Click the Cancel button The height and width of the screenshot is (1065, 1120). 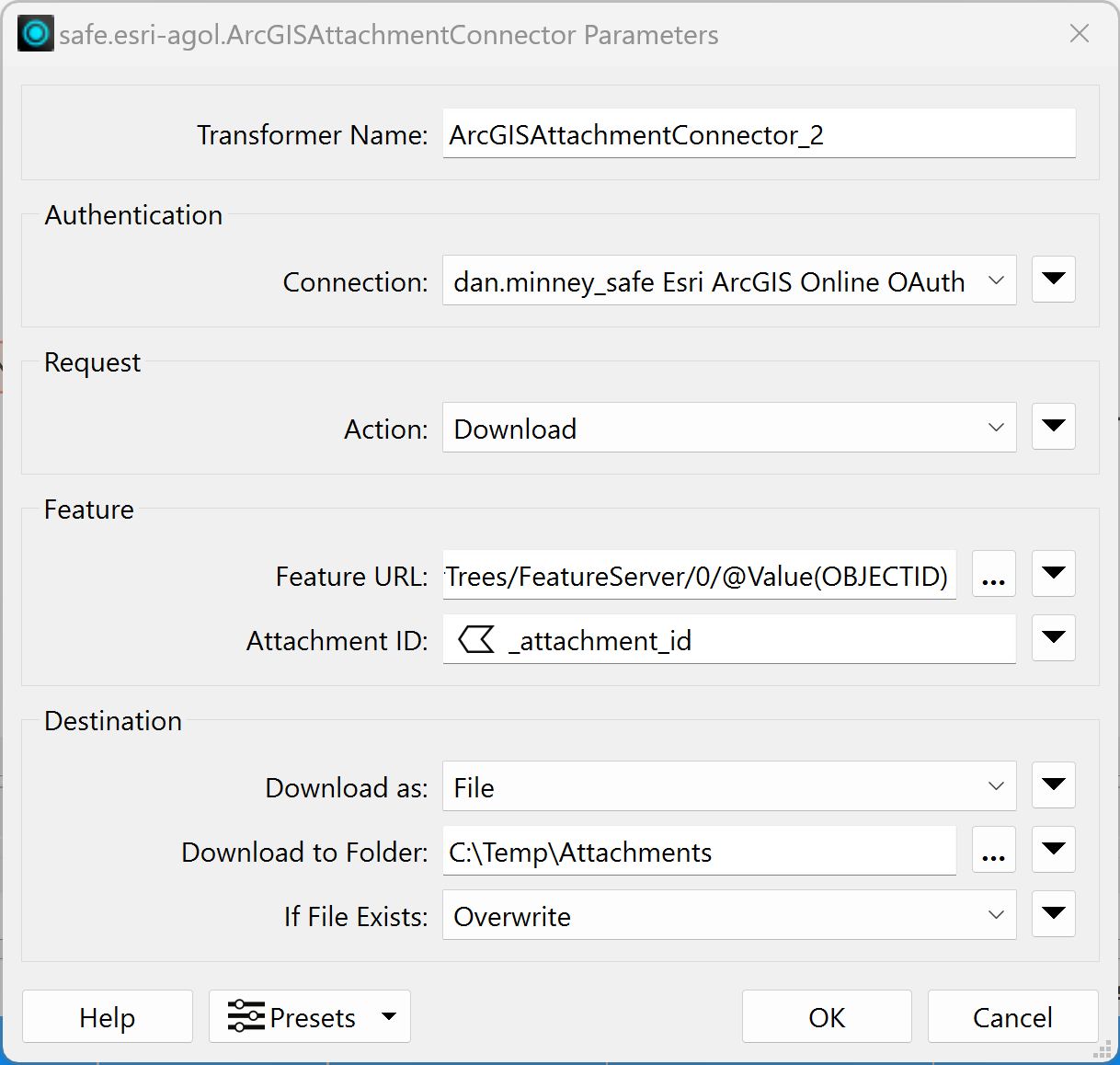[1012, 1016]
